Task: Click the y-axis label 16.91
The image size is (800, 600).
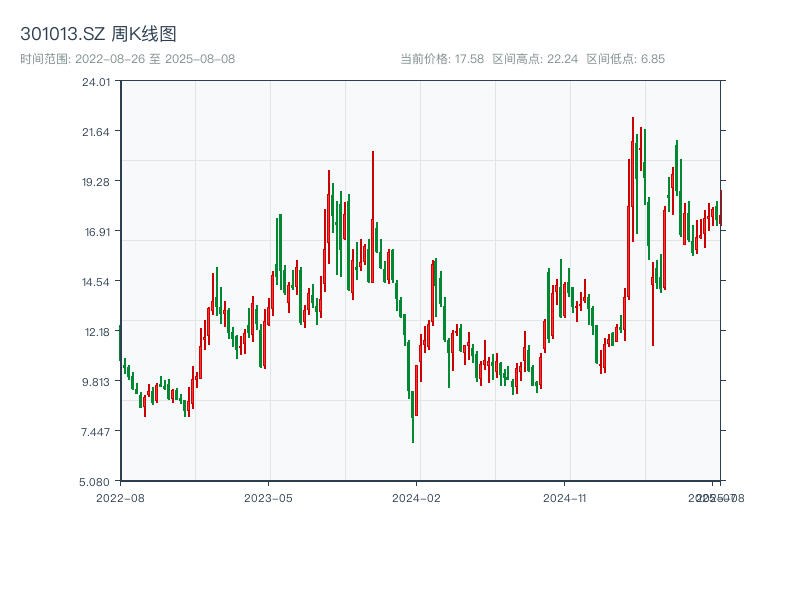Action: tap(97, 232)
